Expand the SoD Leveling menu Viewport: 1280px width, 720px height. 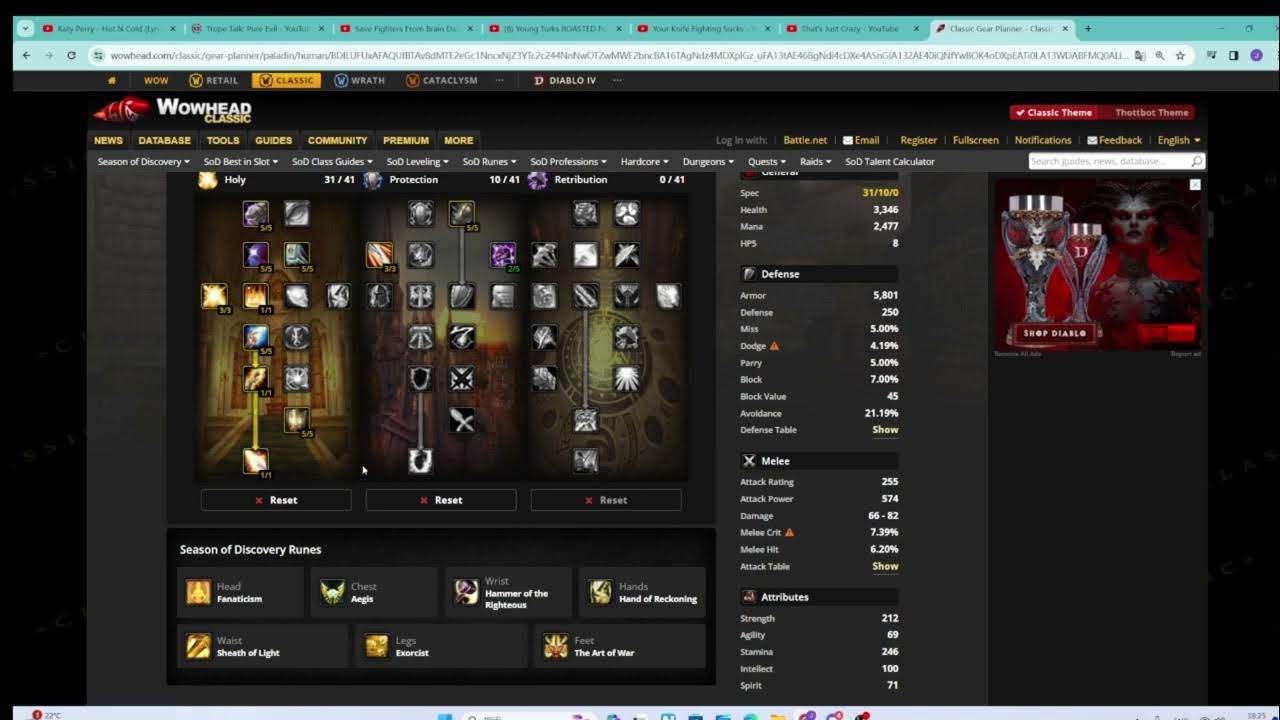(x=417, y=161)
